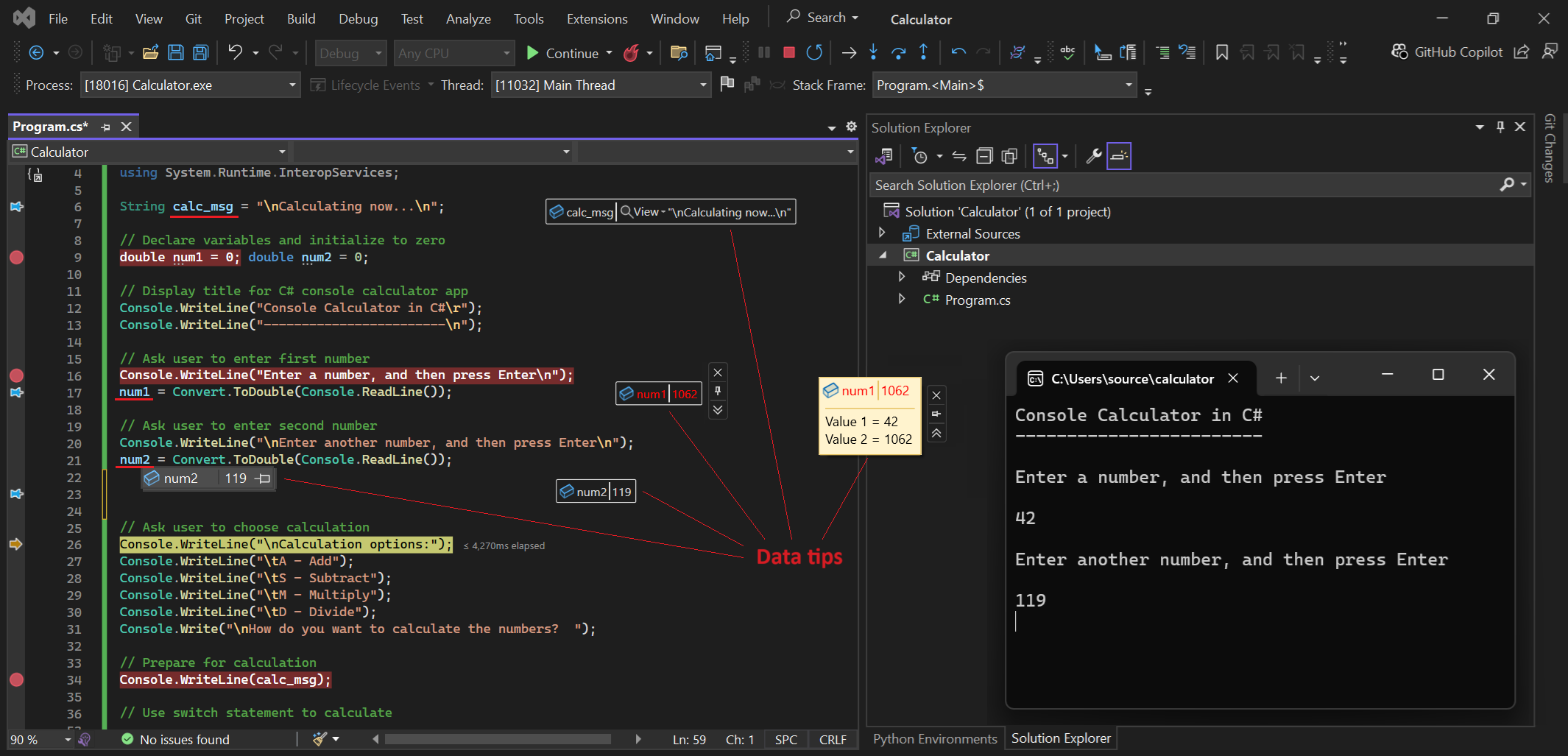Pin the num2 data tip

click(262, 478)
